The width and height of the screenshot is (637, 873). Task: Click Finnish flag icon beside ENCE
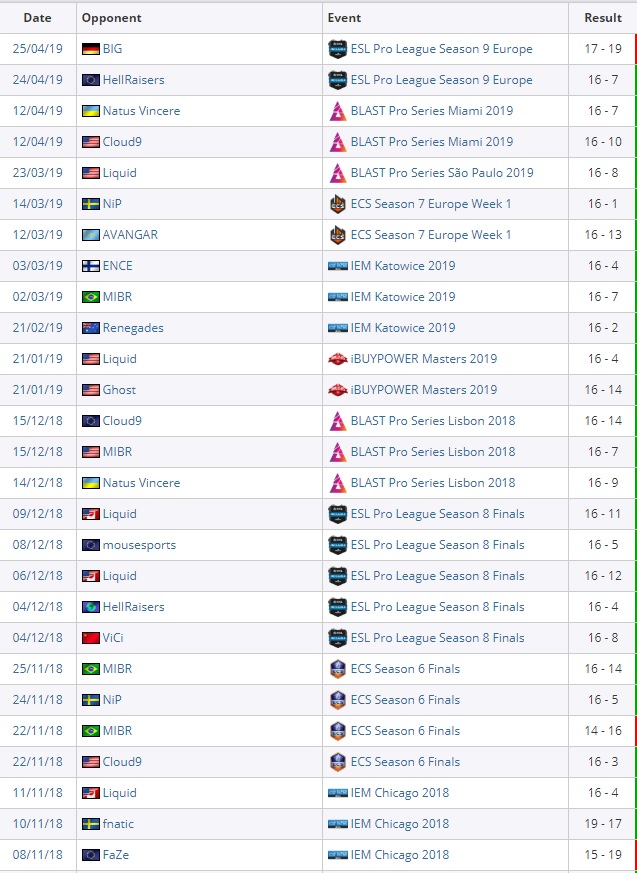click(x=91, y=266)
